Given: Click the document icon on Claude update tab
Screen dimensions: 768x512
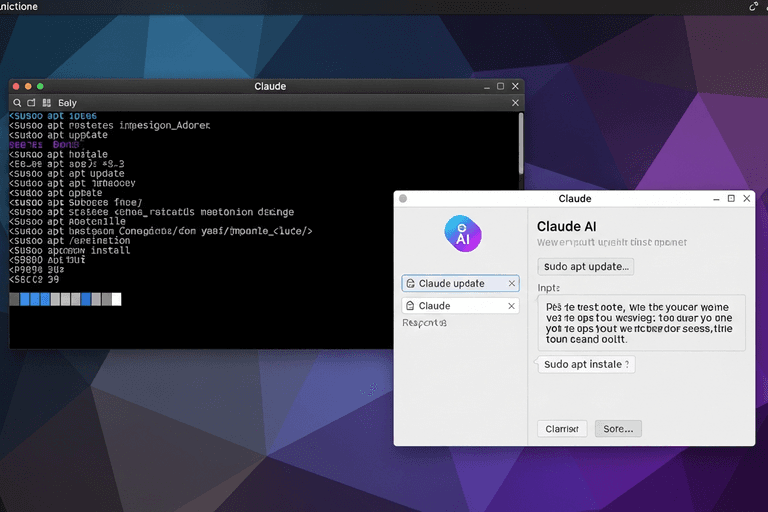Looking at the screenshot, I should coord(410,283).
